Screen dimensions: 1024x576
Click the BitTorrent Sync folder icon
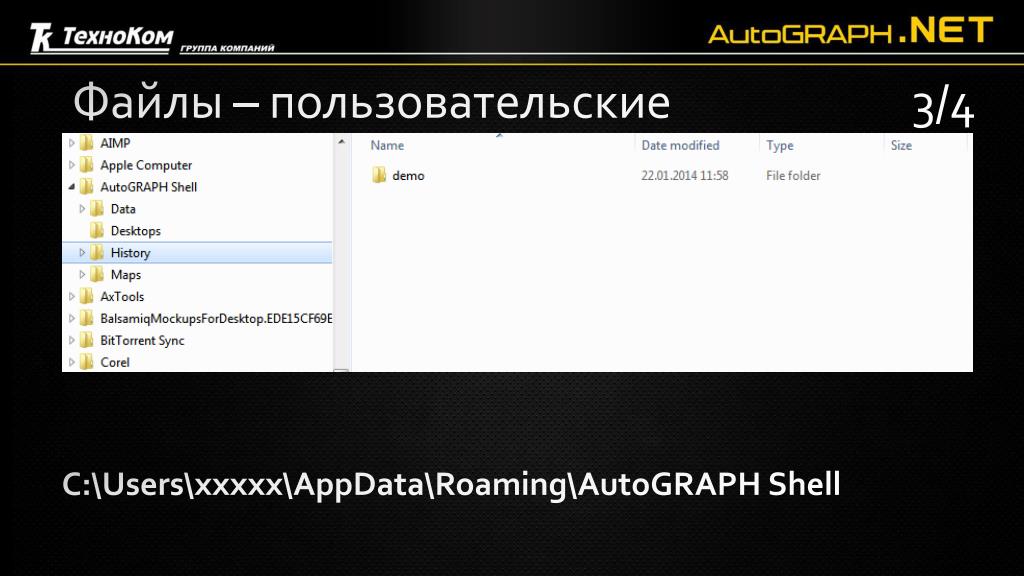tap(87, 340)
